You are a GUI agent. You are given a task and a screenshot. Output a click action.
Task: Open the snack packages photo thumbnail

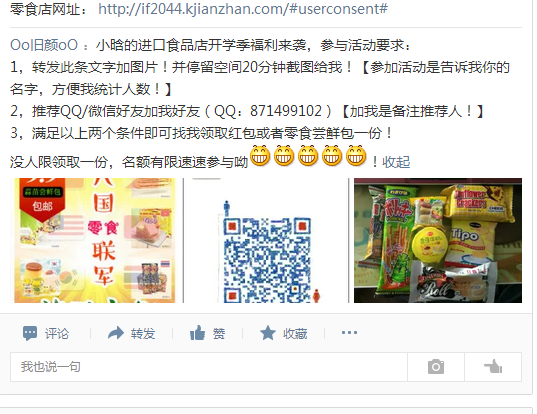438,240
